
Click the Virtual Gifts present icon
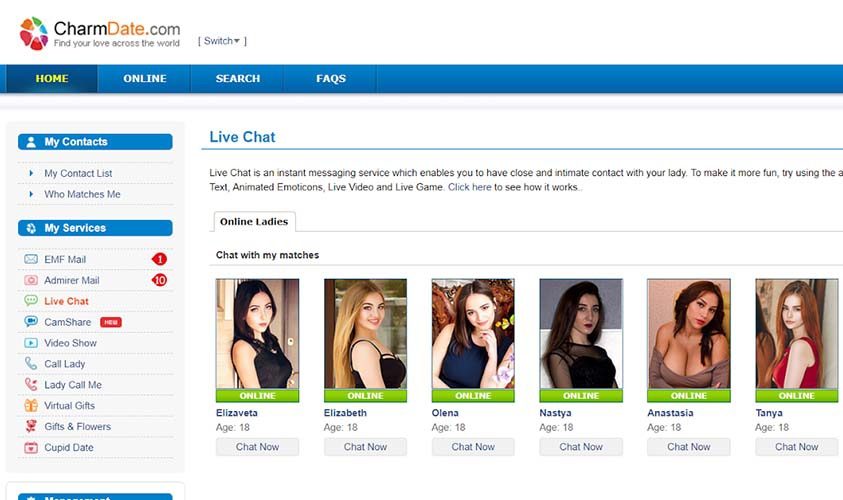[31, 405]
